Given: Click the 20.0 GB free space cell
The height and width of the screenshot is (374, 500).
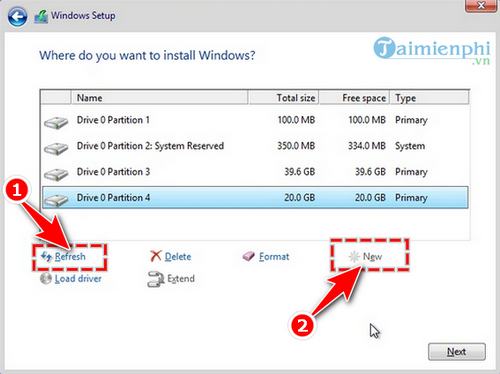Looking at the screenshot, I should point(370,198).
